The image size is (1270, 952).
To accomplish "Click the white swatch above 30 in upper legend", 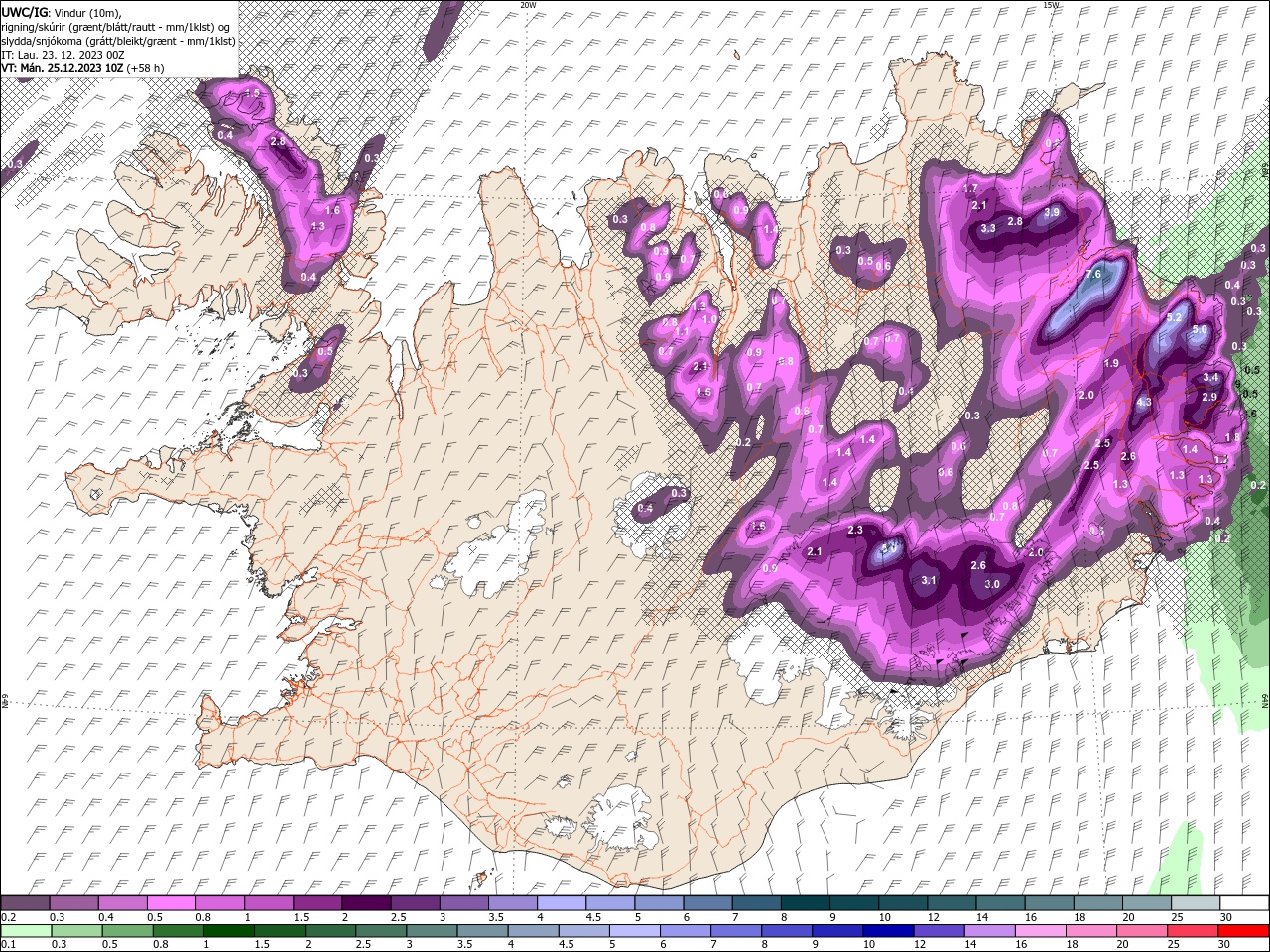I will coord(1243,903).
